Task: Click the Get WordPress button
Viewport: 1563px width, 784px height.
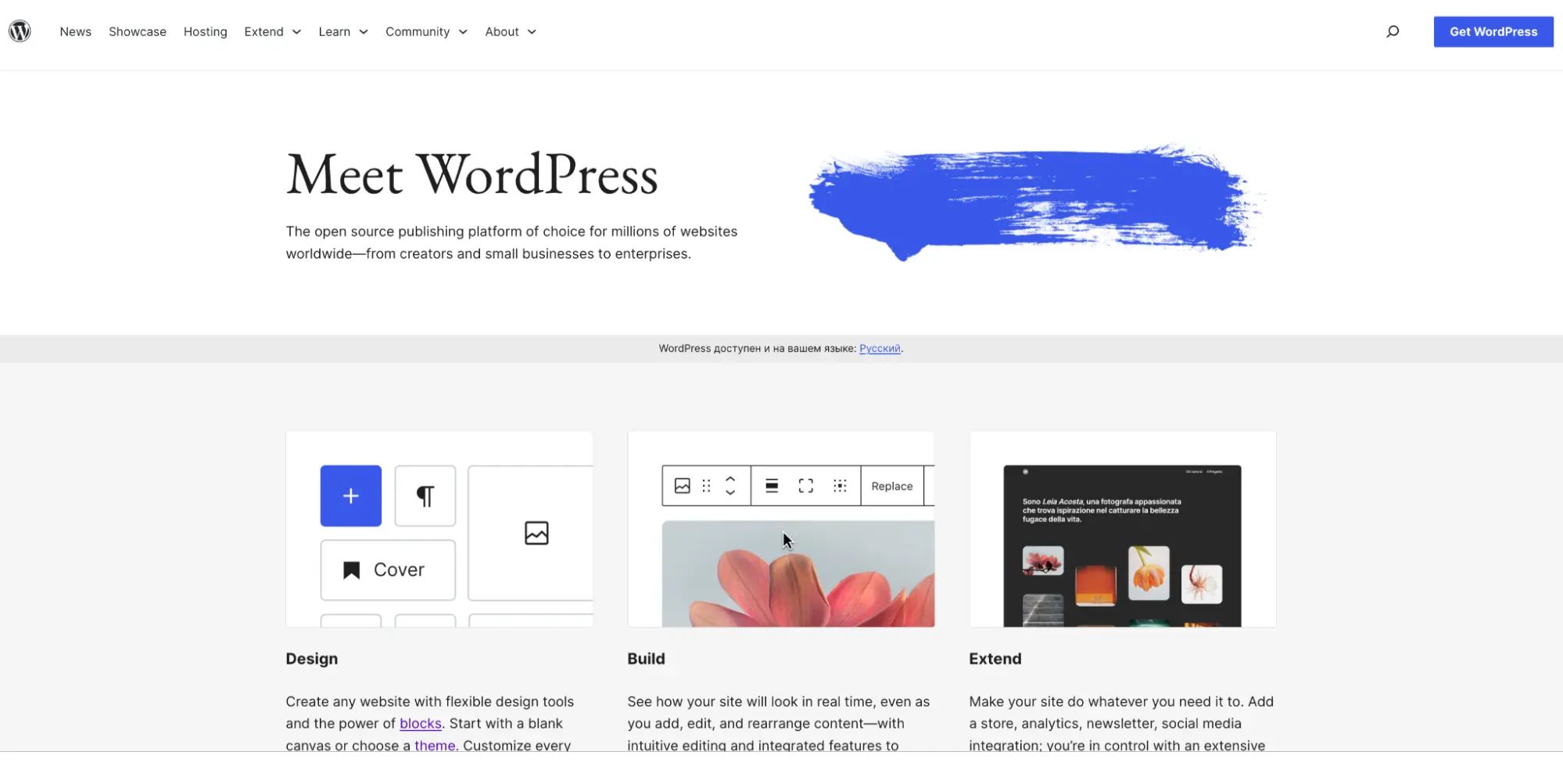Action: [1493, 31]
